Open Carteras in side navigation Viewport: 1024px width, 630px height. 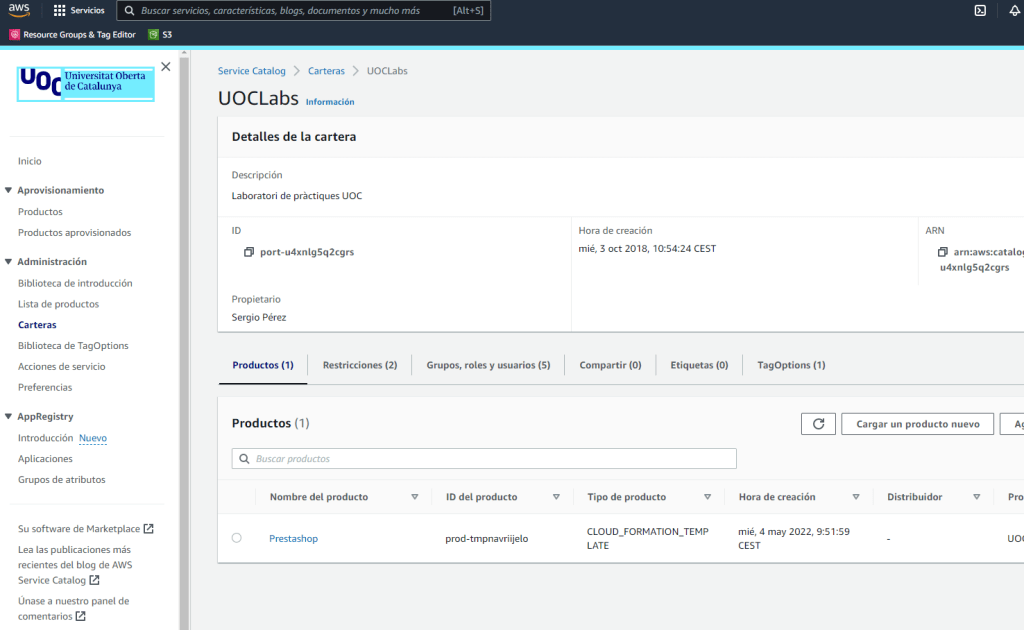[x=37, y=324]
